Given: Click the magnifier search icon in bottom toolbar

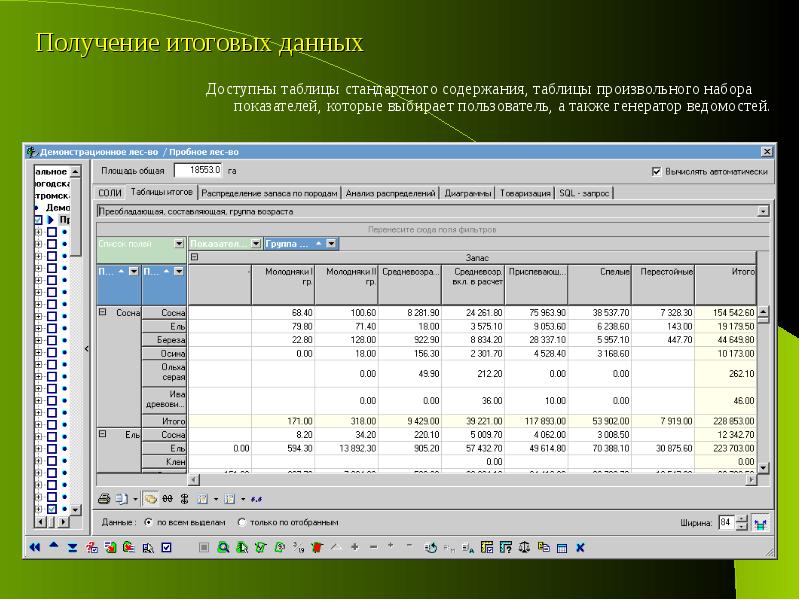Looking at the screenshot, I should click(224, 547).
